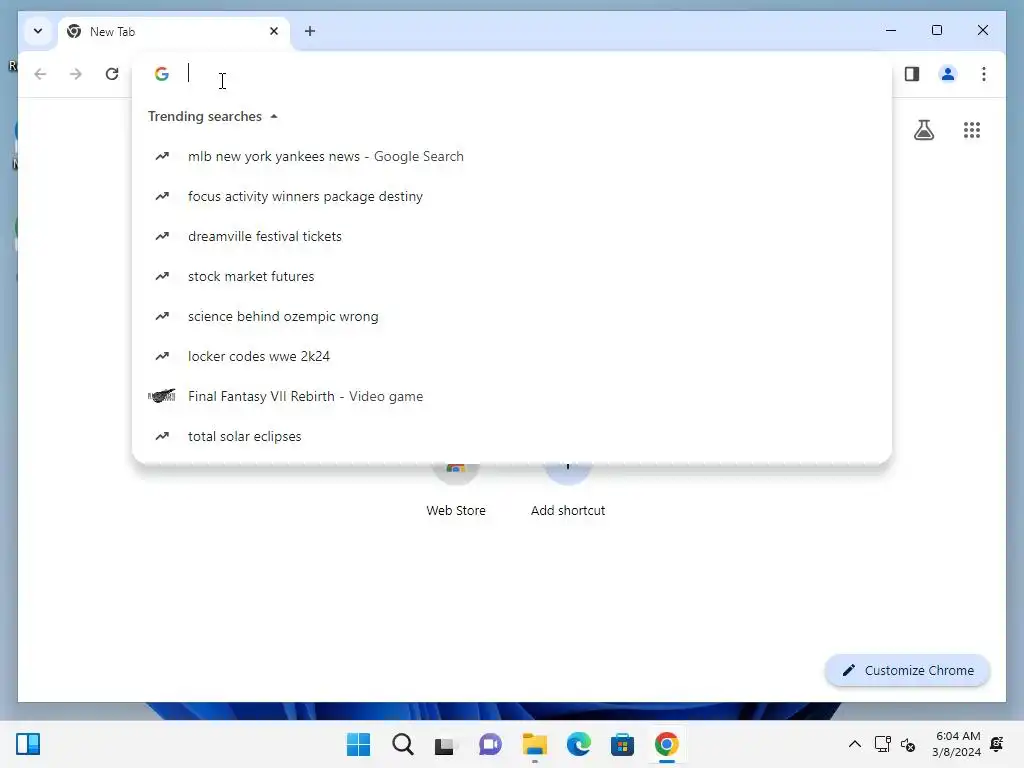Viewport: 1024px width, 768px height.
Task: Click trending arrow icon beside stock market futures
Action: pos(162,276)
